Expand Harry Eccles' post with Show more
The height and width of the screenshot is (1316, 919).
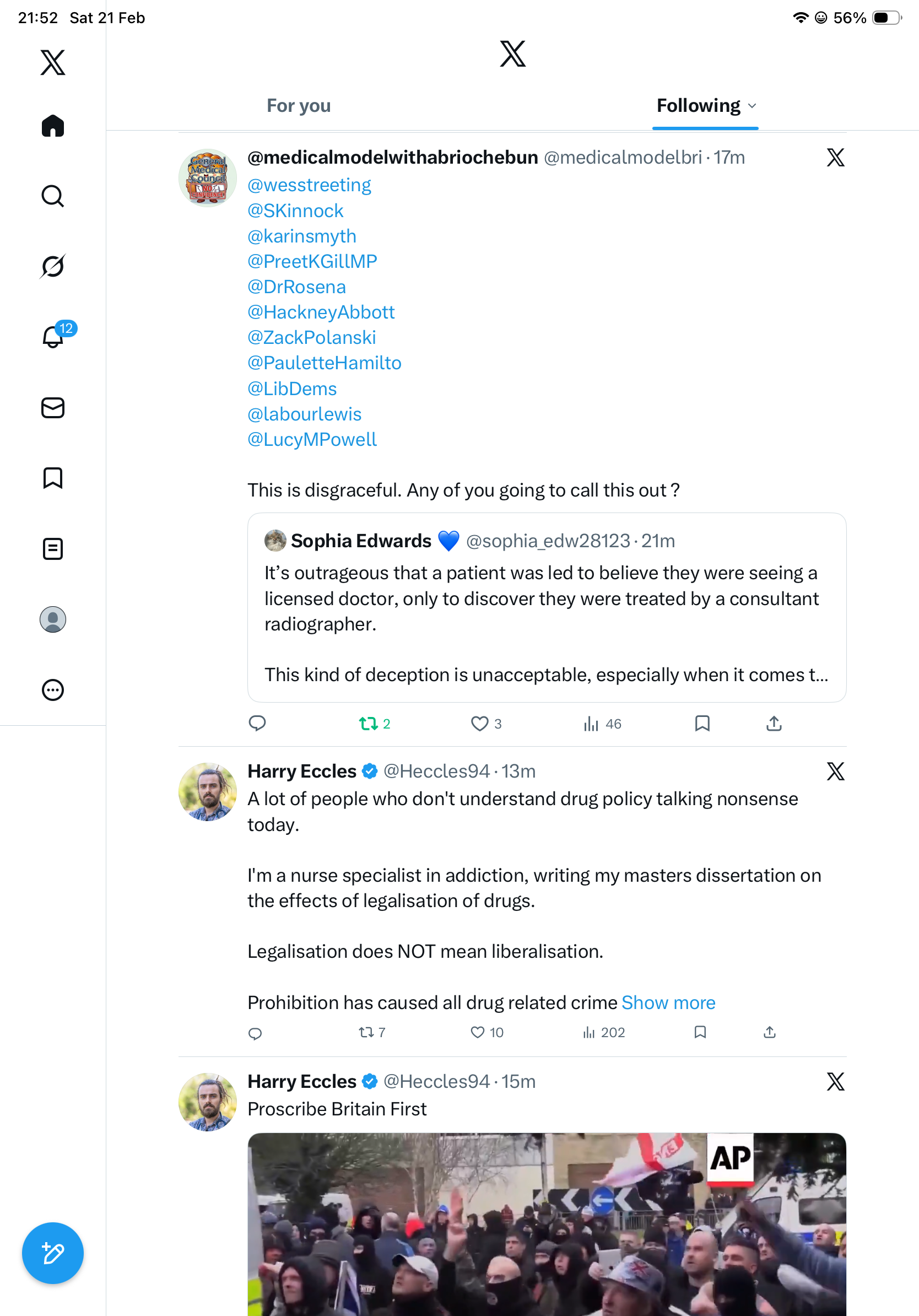(668, 1002)
